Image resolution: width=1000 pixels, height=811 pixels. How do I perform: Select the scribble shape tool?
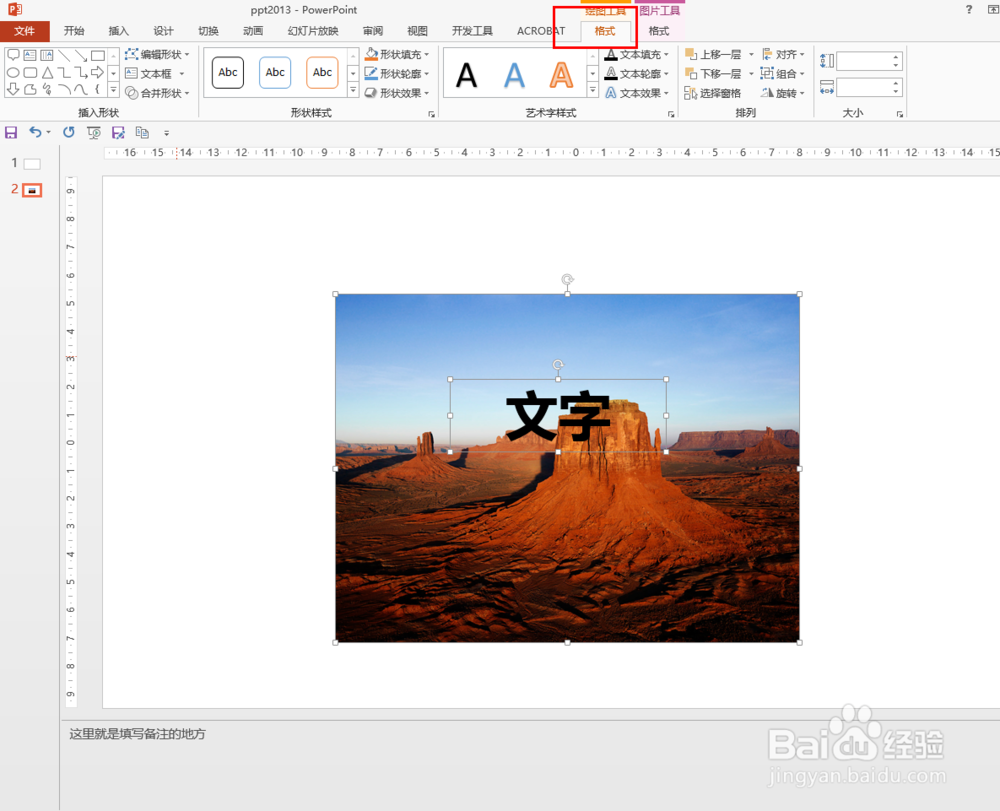click(x=47, y=89)
